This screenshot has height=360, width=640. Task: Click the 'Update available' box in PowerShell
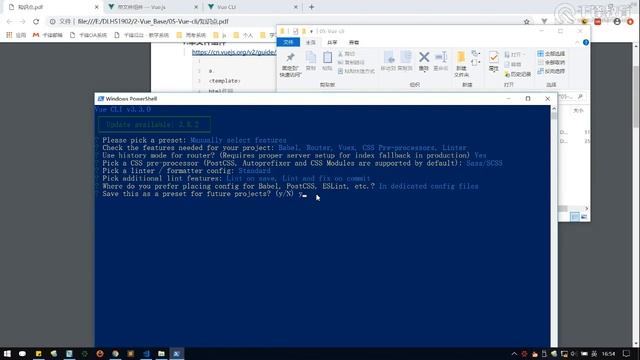(154, 124)
